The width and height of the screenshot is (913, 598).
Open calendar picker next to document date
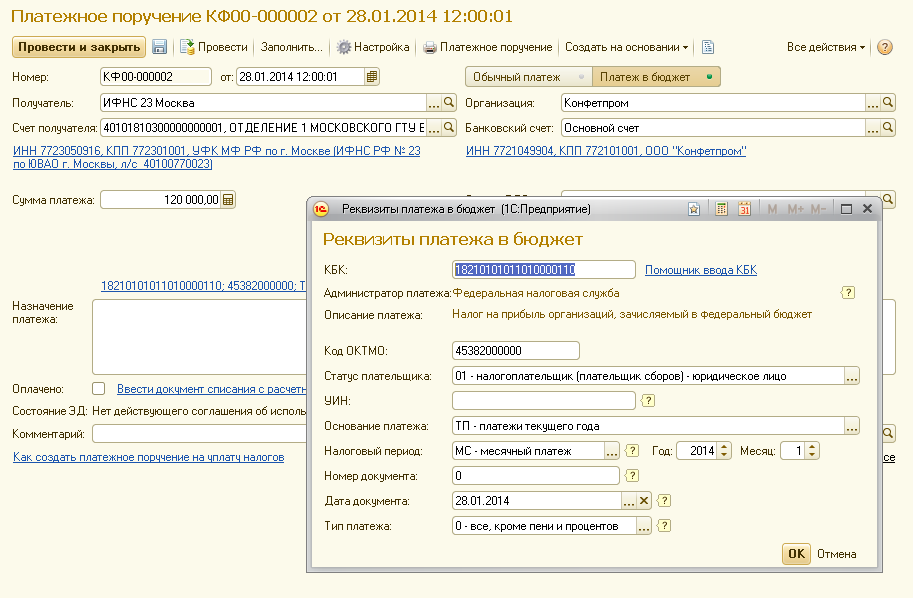coord(371,76)
